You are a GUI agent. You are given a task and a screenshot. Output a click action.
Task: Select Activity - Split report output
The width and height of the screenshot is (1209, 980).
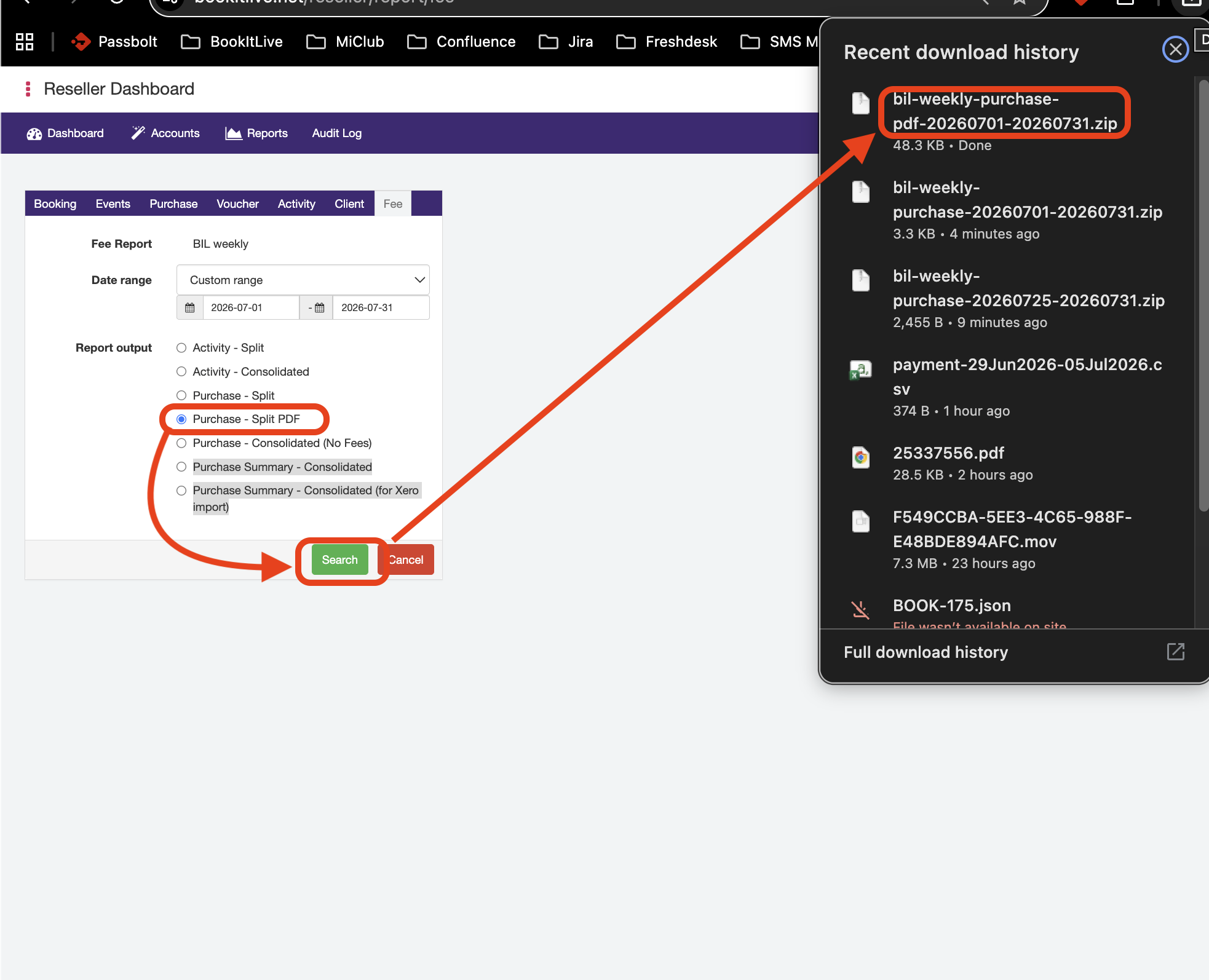tap(181, 348)
